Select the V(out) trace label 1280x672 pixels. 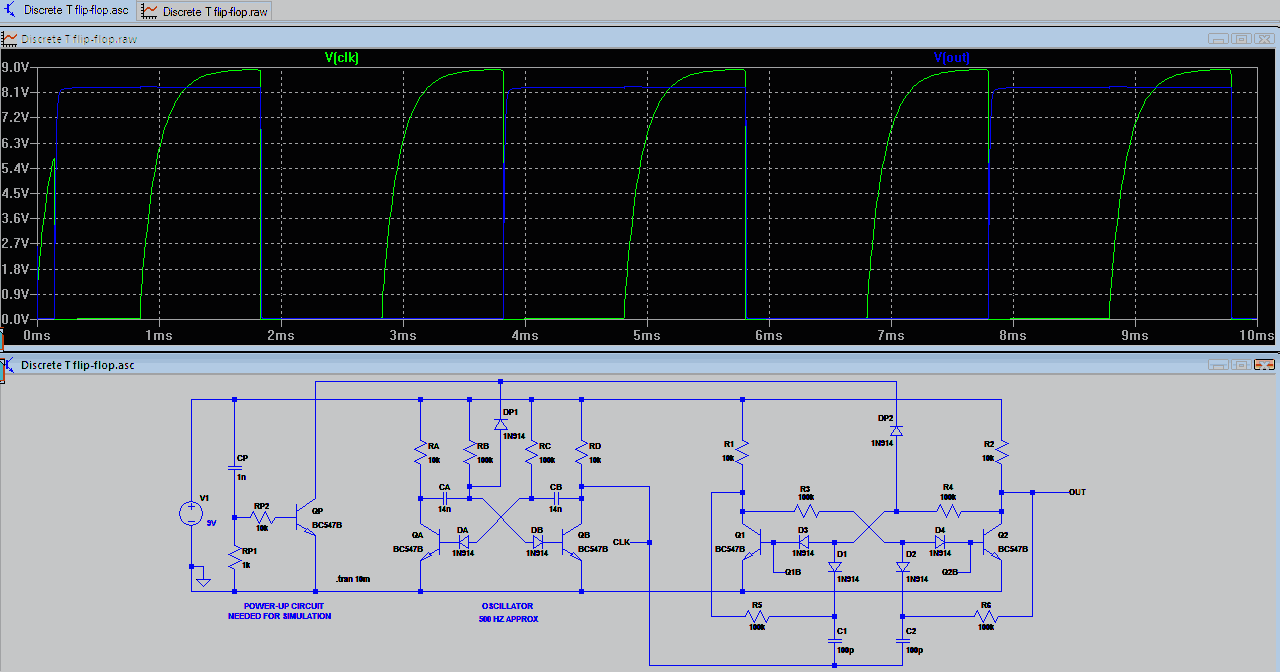point(952,58)
